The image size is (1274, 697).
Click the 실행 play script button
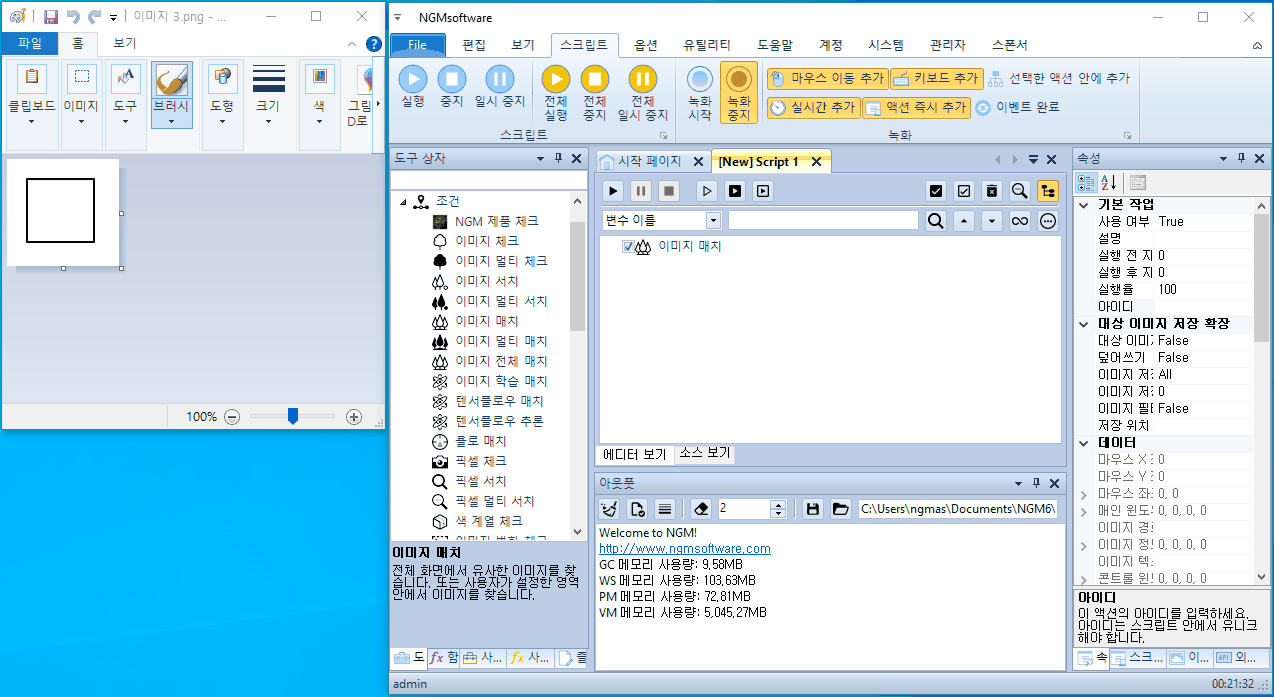[413, 87]
